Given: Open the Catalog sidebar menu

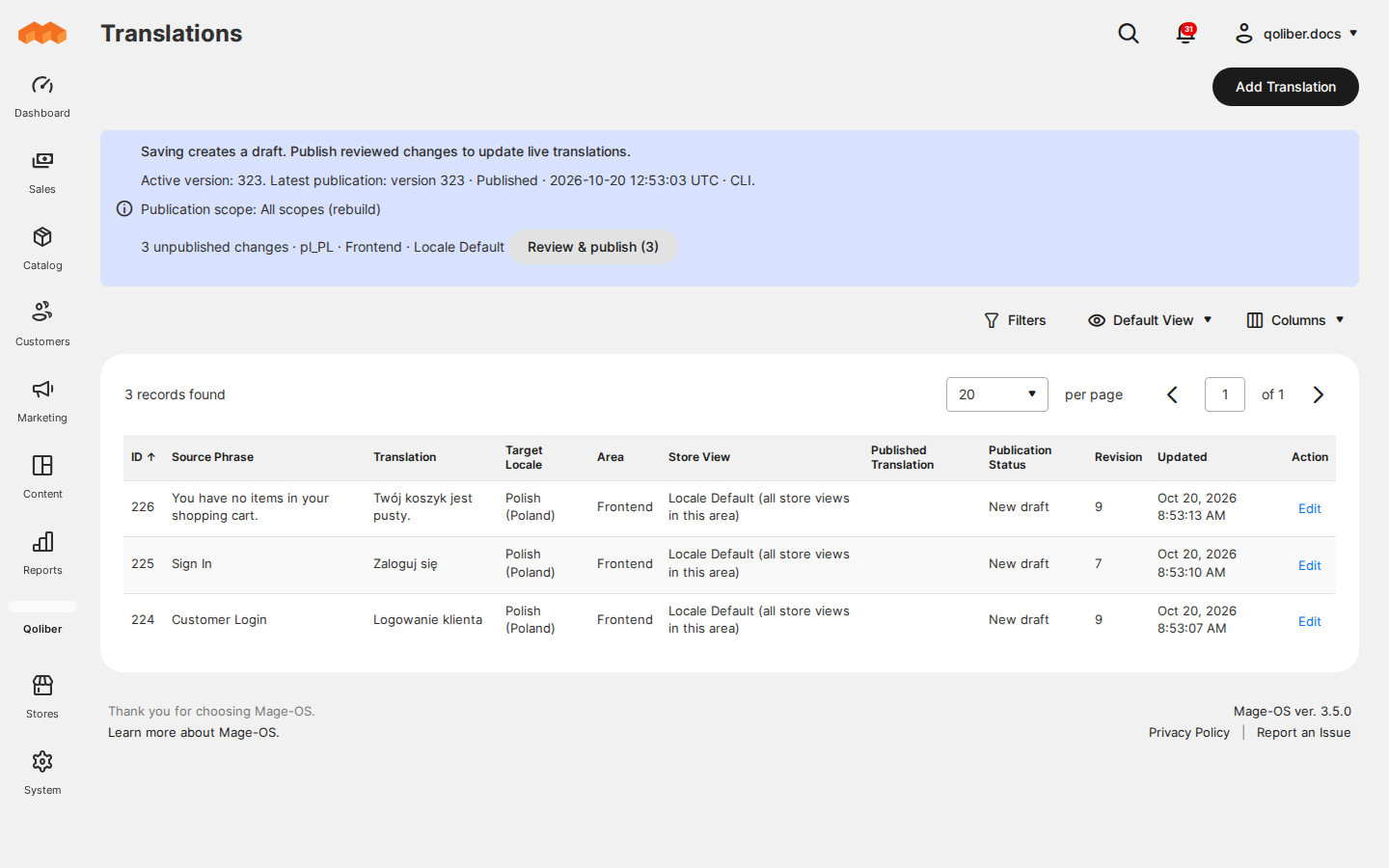Looking at the screenshot, I should tap(42, 249).
